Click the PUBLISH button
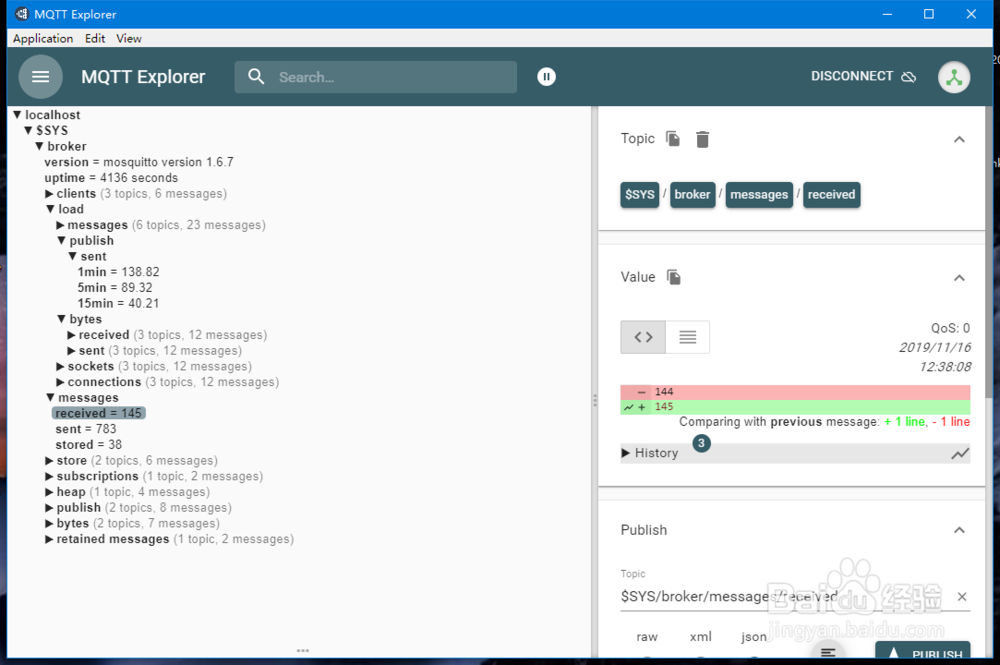 point(923,652)
